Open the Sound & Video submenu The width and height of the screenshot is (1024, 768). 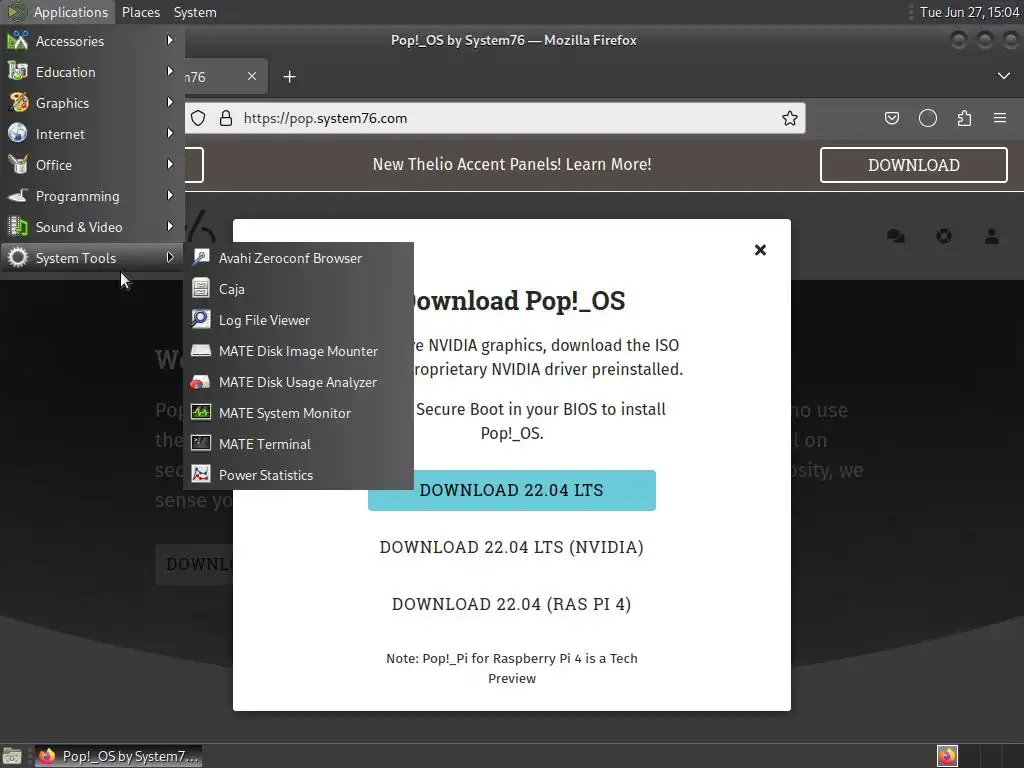92,227
